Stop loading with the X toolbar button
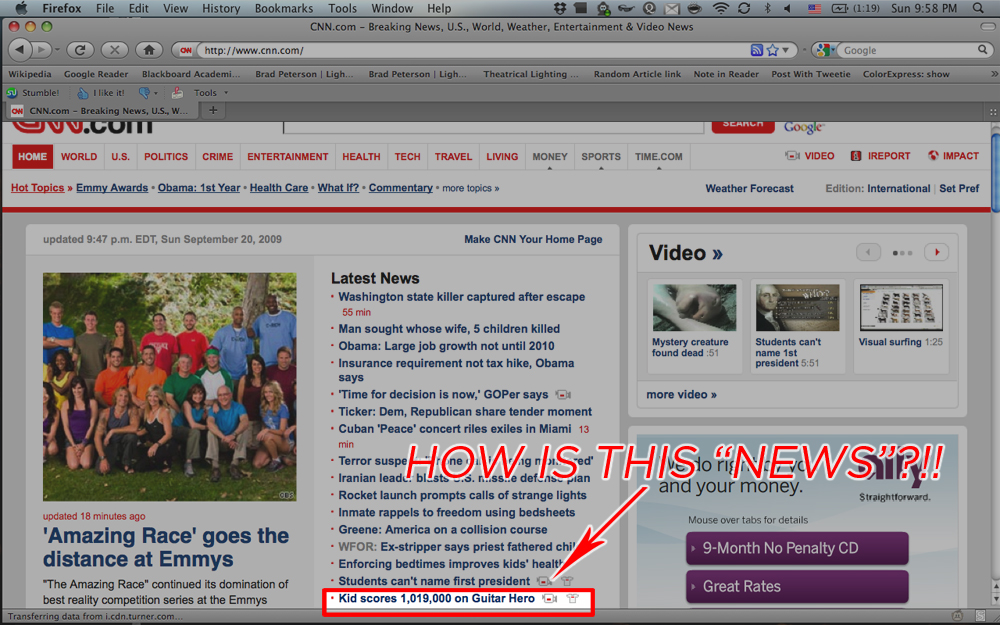The height and width of the screenshot is (625, 1000). tap(115, 50)
